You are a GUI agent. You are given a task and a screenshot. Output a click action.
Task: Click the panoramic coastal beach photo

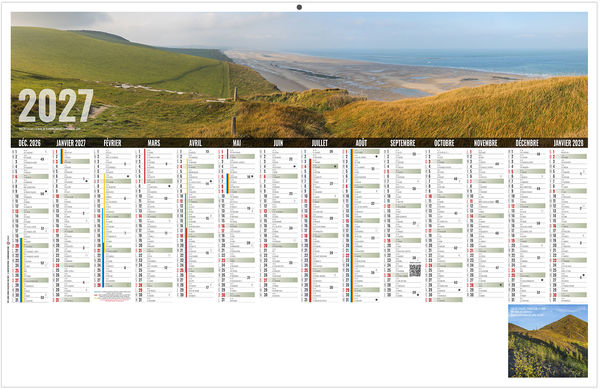[x=299, y=75]
